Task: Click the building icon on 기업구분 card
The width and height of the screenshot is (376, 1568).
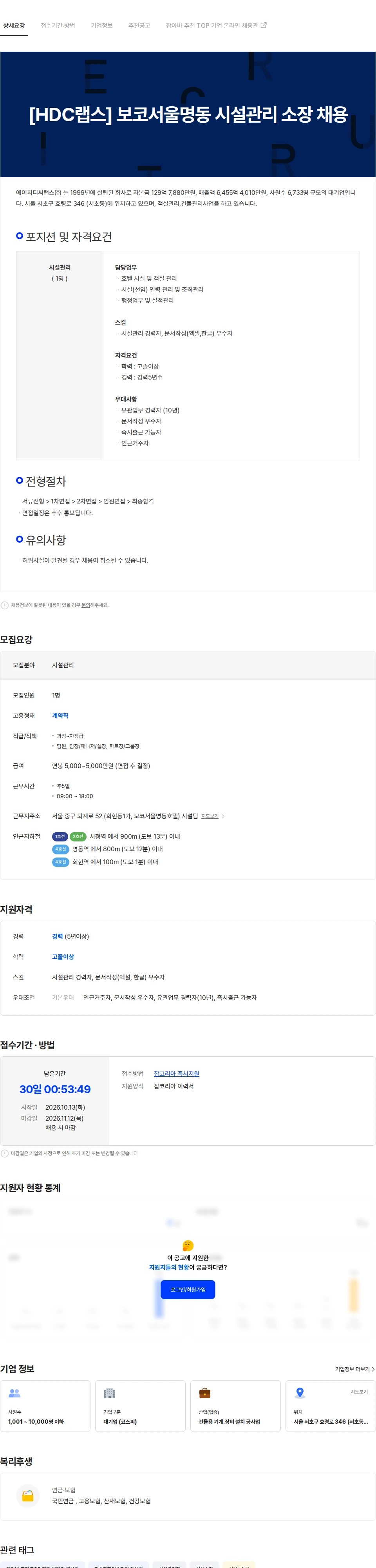Action: pyautogui.click(x=110, y=1393)
